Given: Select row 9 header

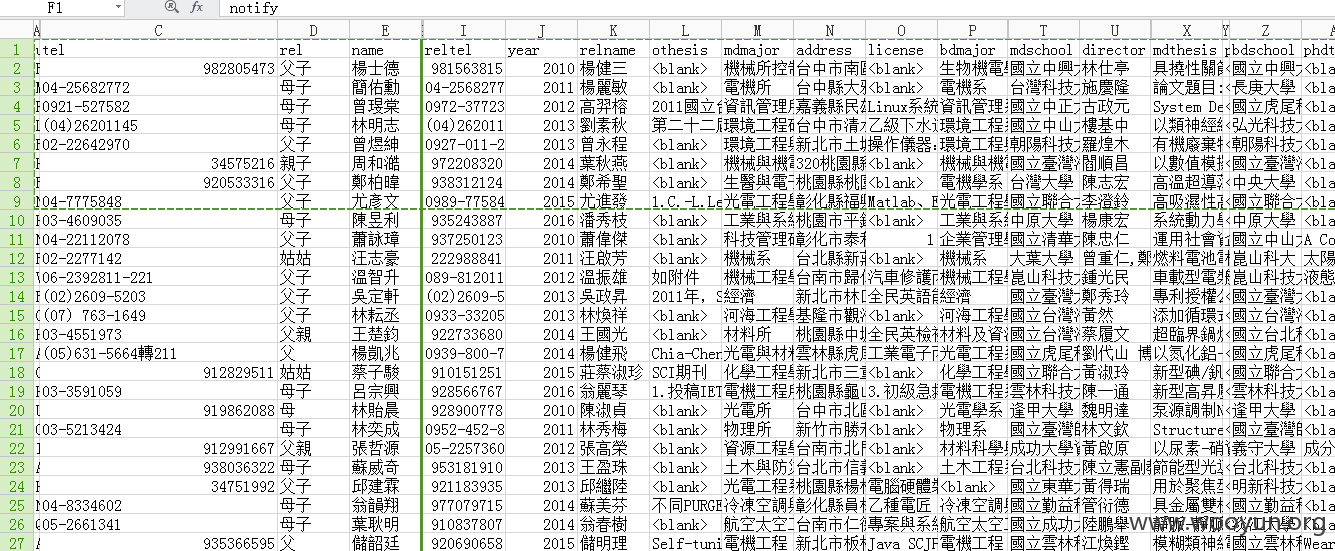Looking at the screenshot, I should 16,201.
